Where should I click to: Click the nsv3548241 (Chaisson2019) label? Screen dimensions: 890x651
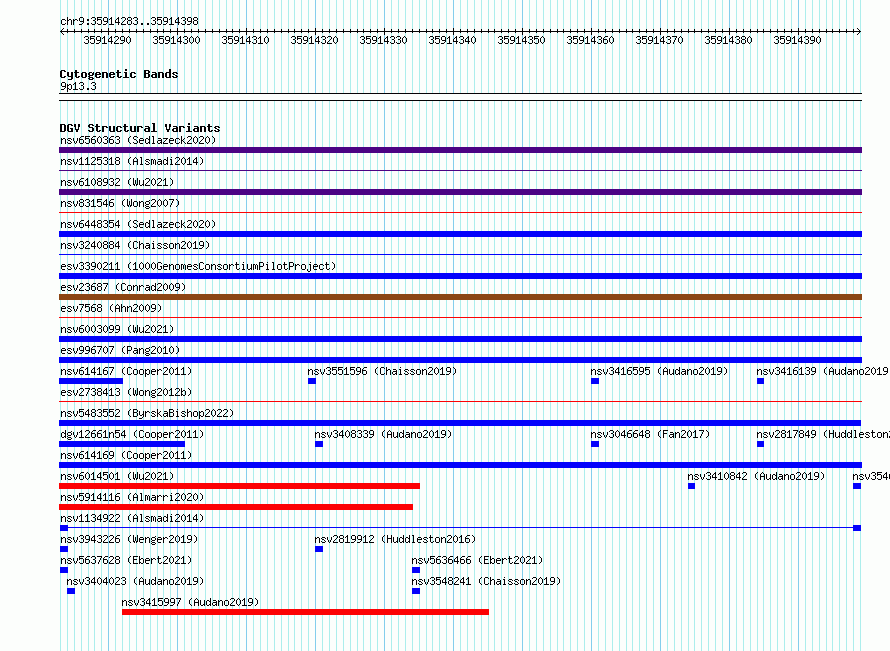point(486,581)
